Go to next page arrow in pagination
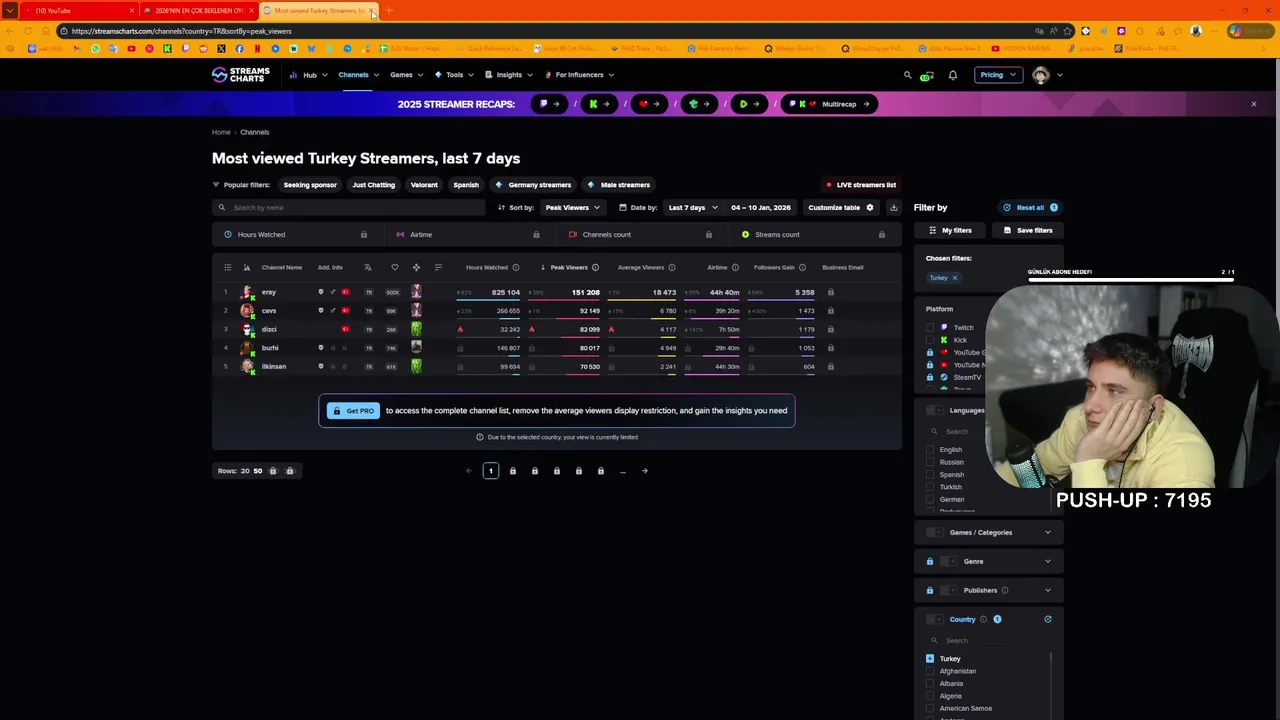Viewport: 1280px width, 720px height. point(645,471)
